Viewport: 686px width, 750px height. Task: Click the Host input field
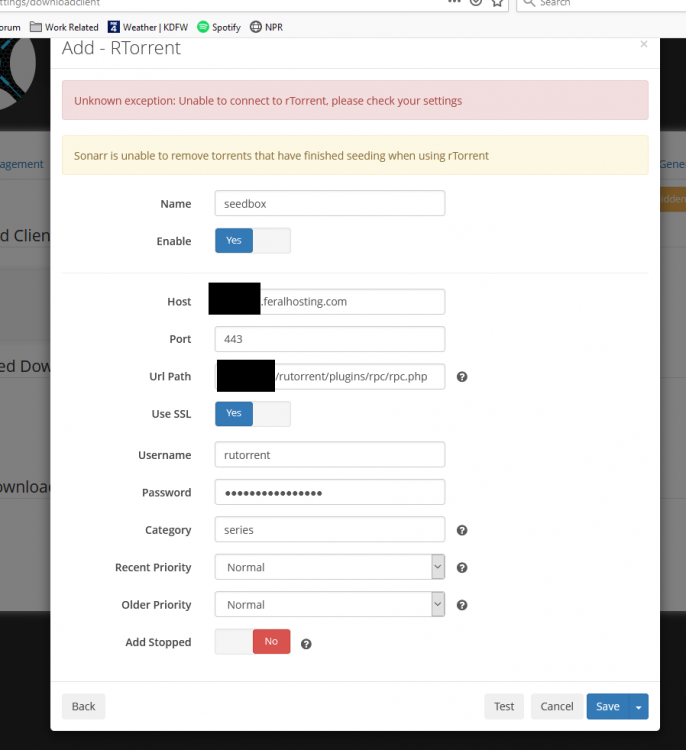[x=330, y=302]
